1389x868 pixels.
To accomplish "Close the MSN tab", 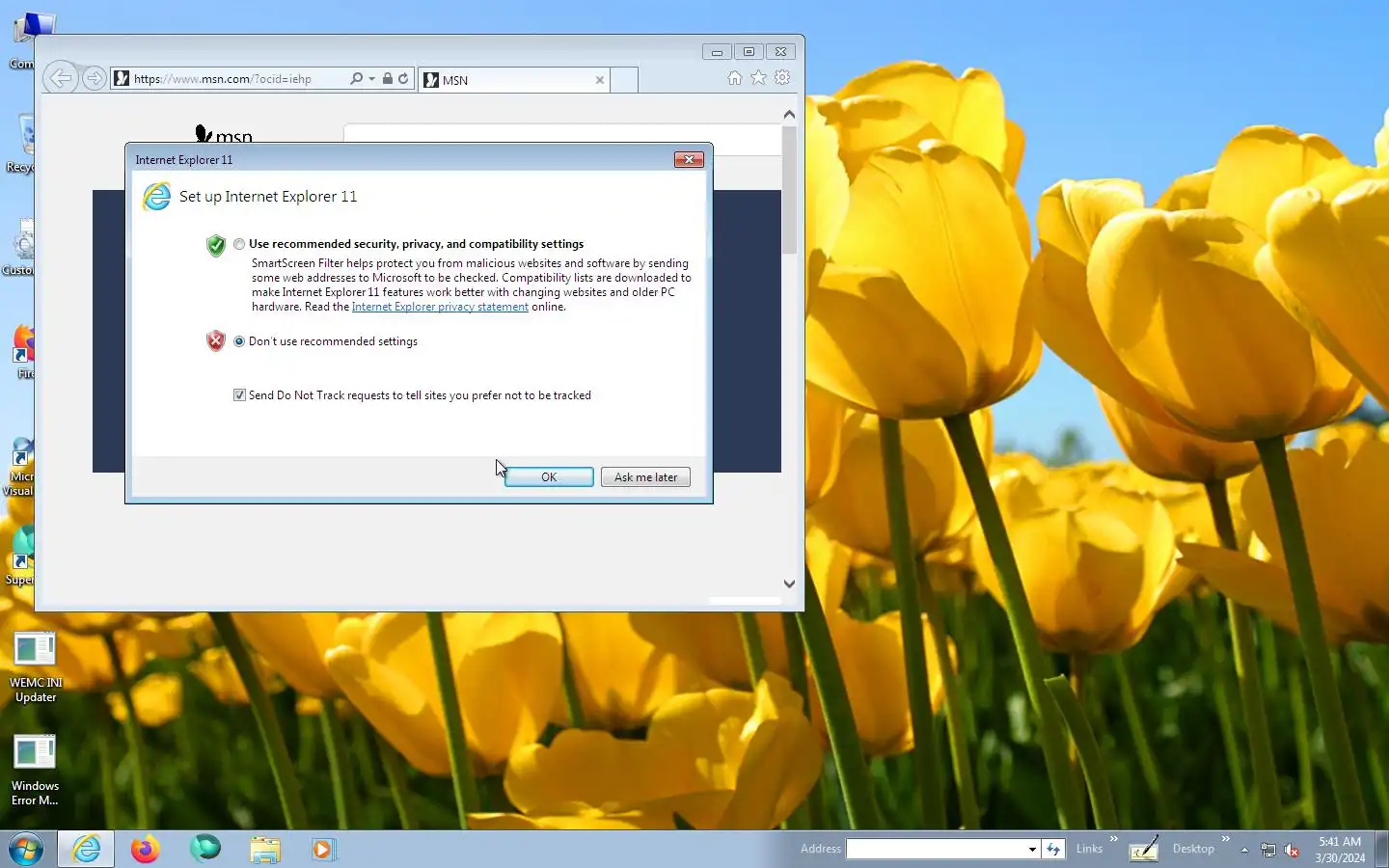I will [x=600, y=80].
